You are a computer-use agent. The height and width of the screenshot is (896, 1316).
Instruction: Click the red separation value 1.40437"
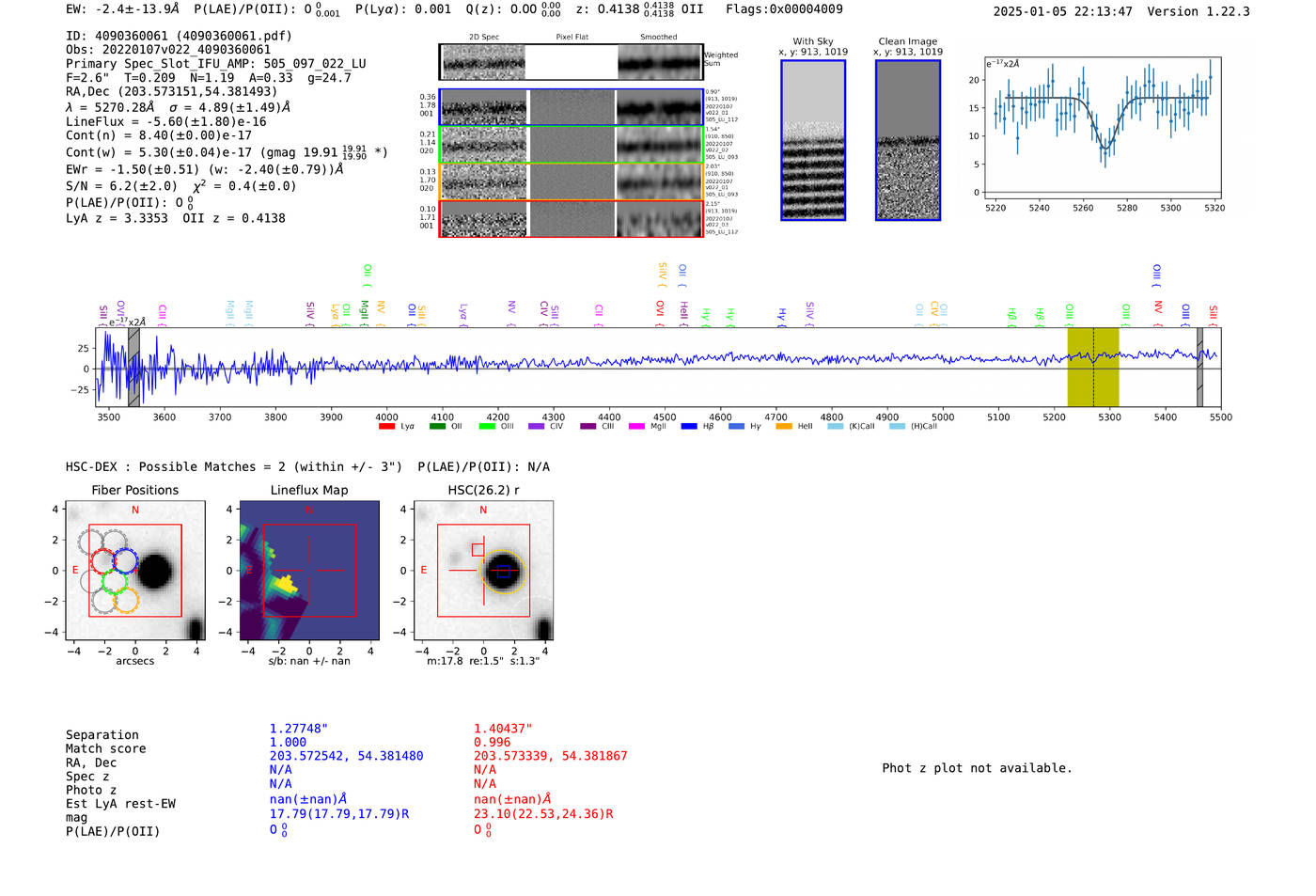503,729
